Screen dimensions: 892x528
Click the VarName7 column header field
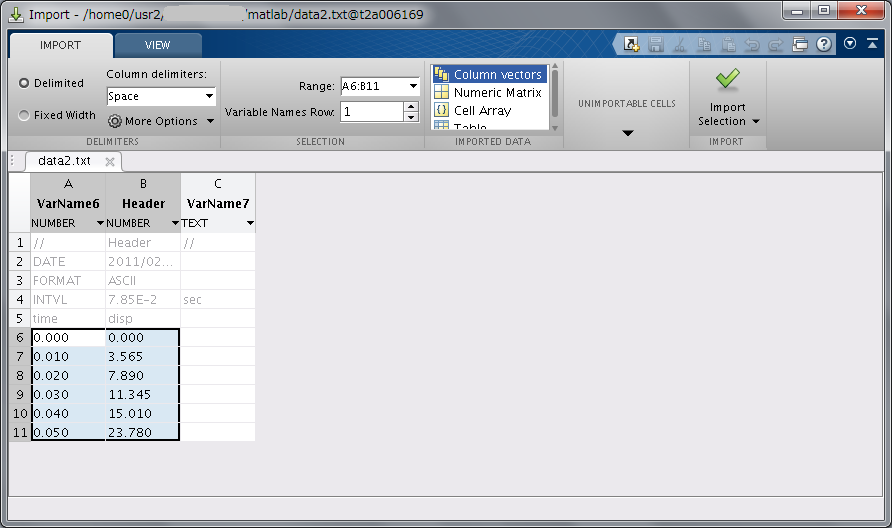click(218, 204)
